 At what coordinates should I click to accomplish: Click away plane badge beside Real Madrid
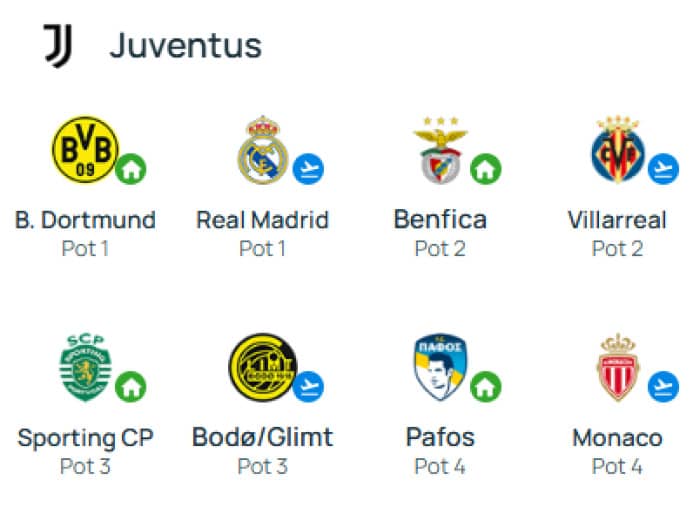point(308,169)
